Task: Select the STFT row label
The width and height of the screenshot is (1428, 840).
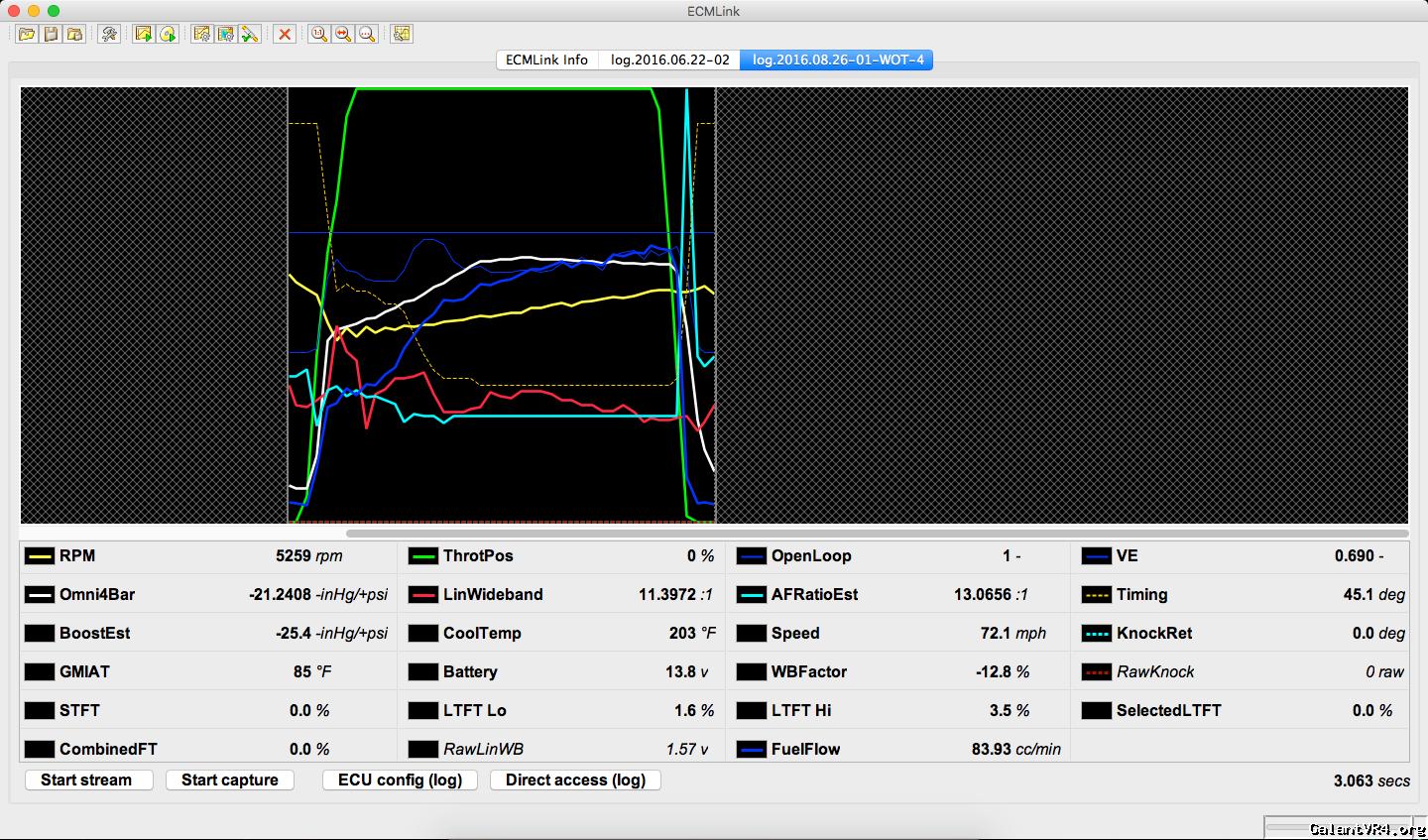Action: (x=79, y=711)
